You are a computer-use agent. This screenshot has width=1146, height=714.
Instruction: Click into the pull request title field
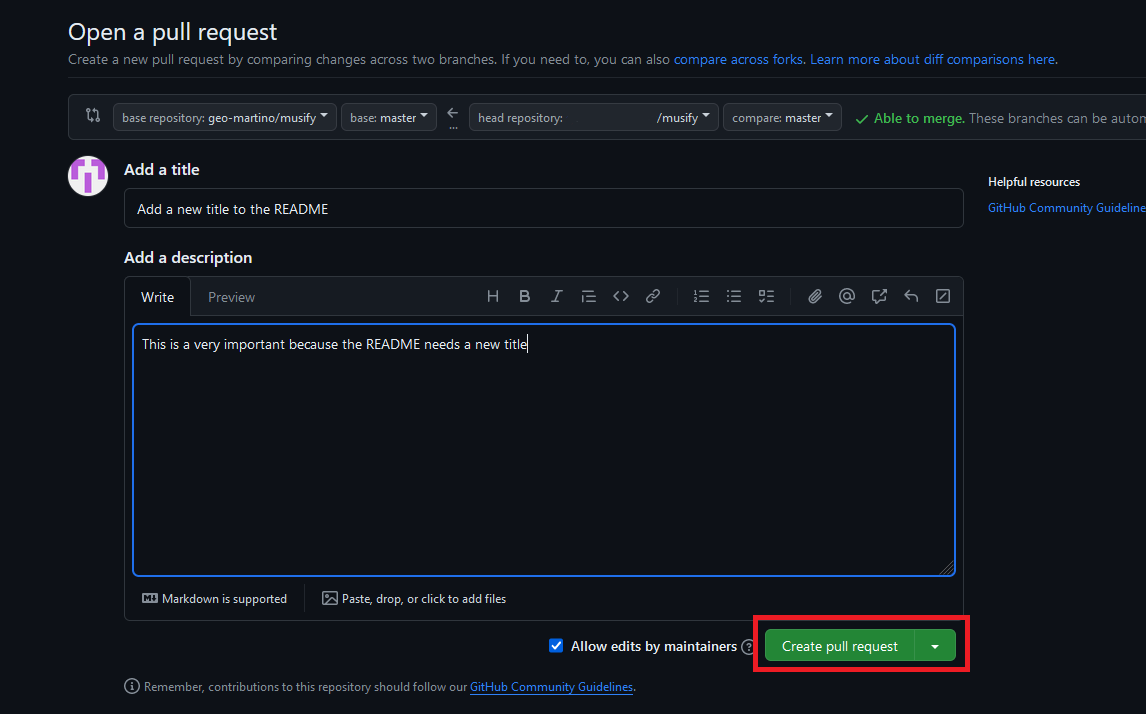point(543,209)
